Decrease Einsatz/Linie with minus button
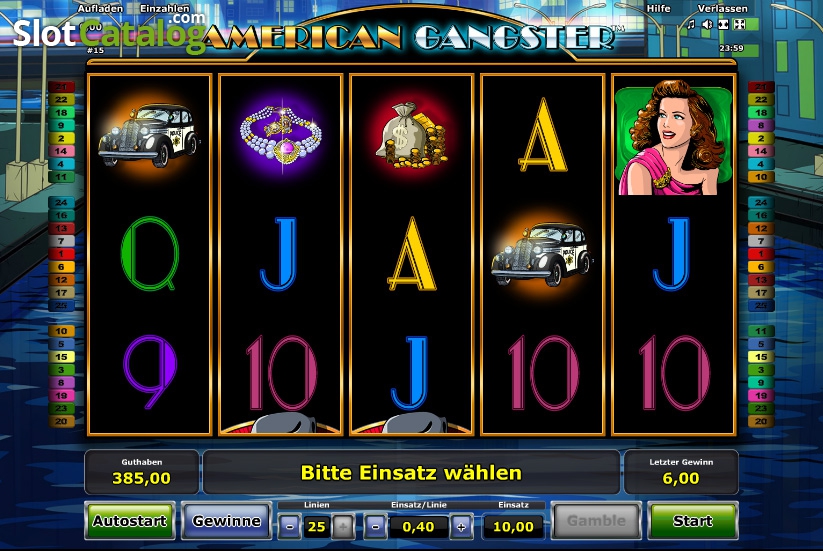 375,526
